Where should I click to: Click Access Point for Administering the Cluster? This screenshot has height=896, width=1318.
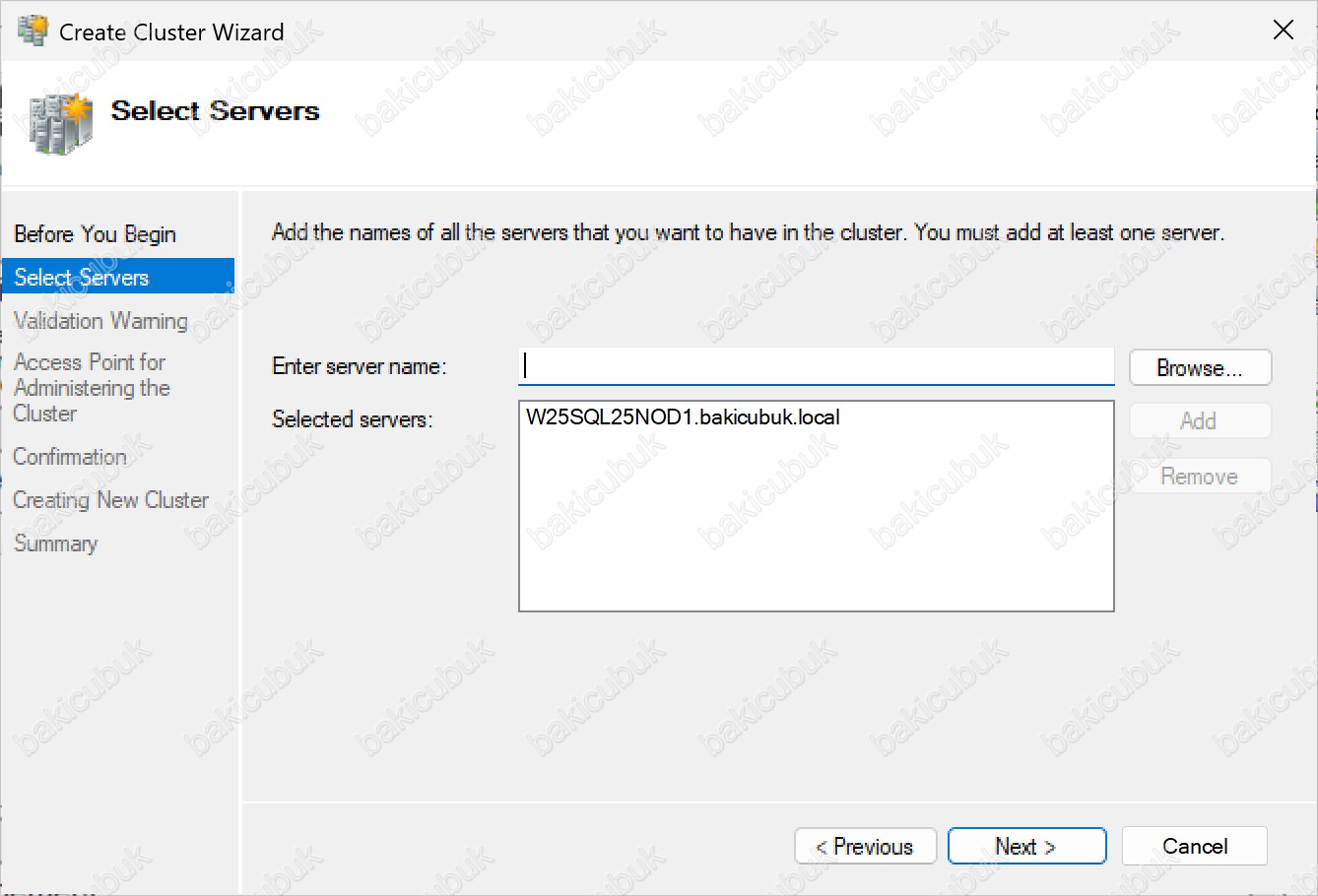point(92,388)
